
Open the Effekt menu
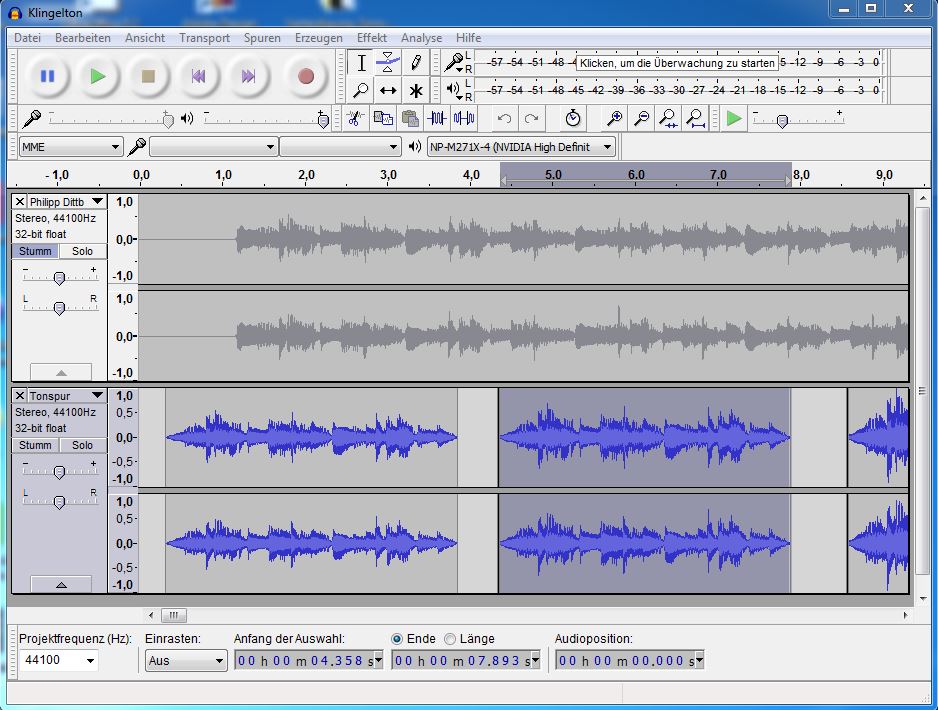click(371, 38)
